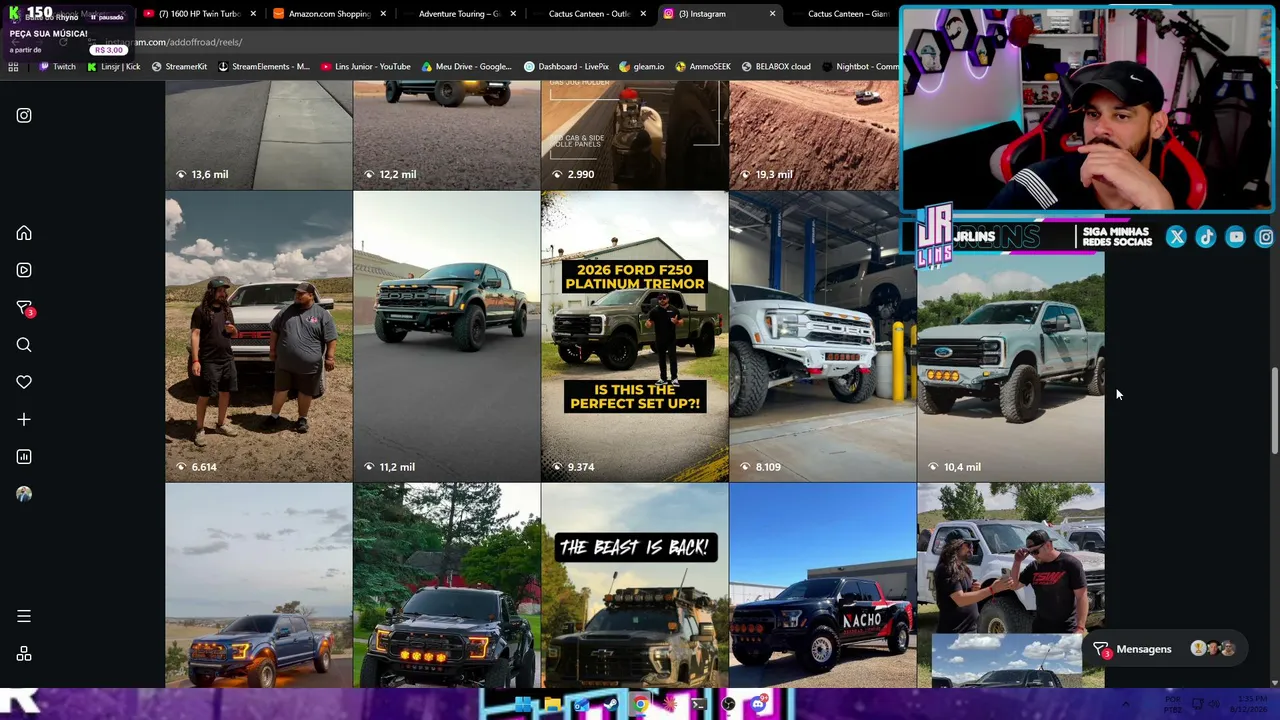Open the Meu Drive - Google bookmark

(x=467, y=67)
